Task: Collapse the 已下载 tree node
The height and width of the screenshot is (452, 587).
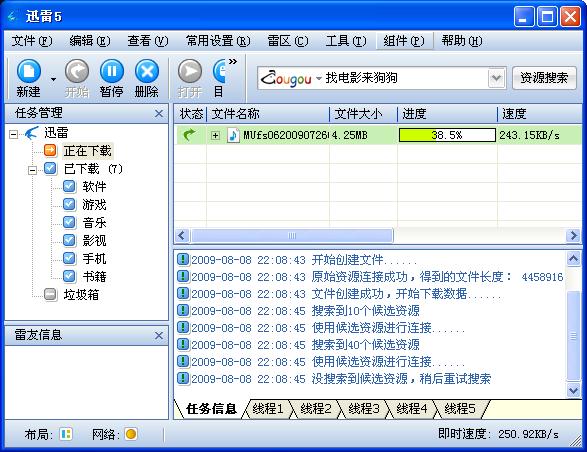Action: click(33, 170)
